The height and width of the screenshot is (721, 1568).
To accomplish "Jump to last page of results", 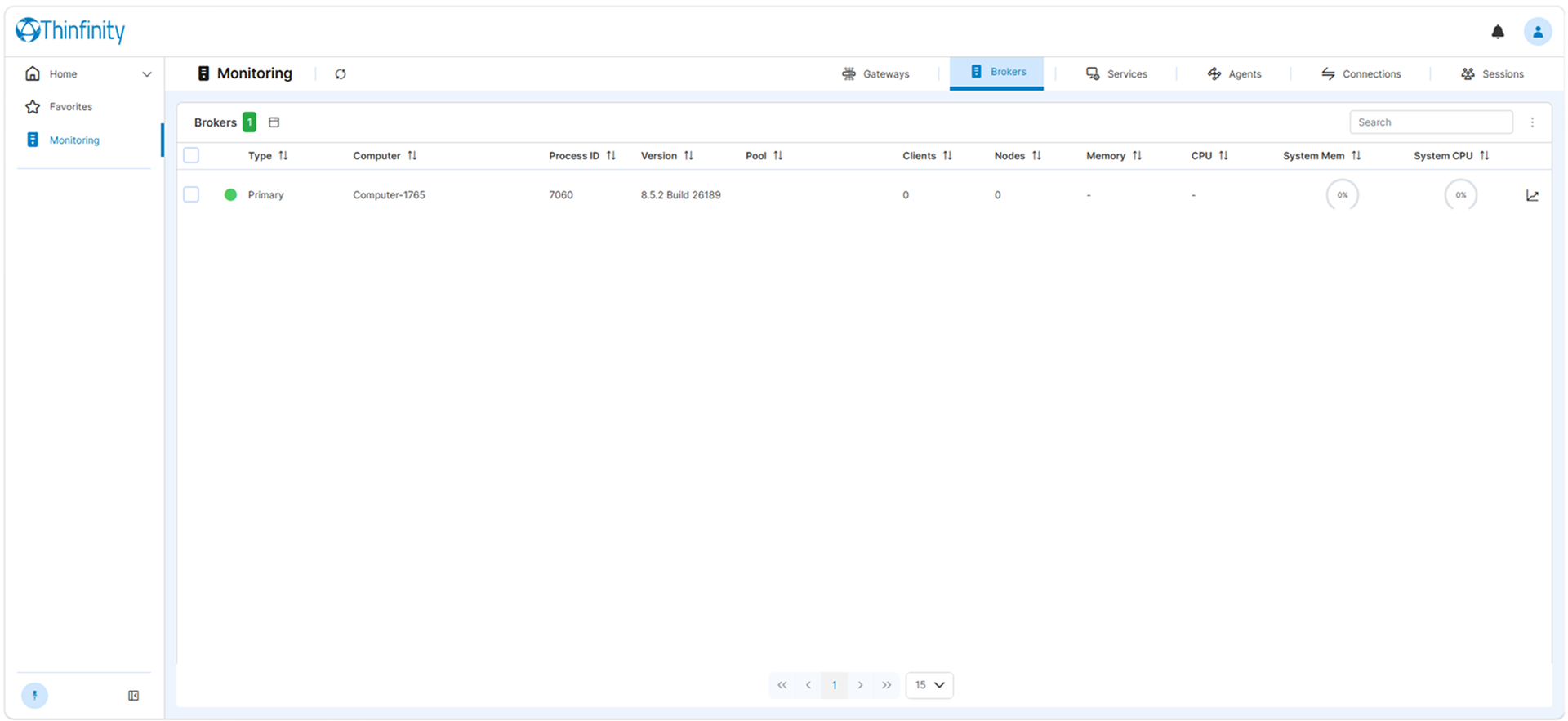I will point(887,685).
